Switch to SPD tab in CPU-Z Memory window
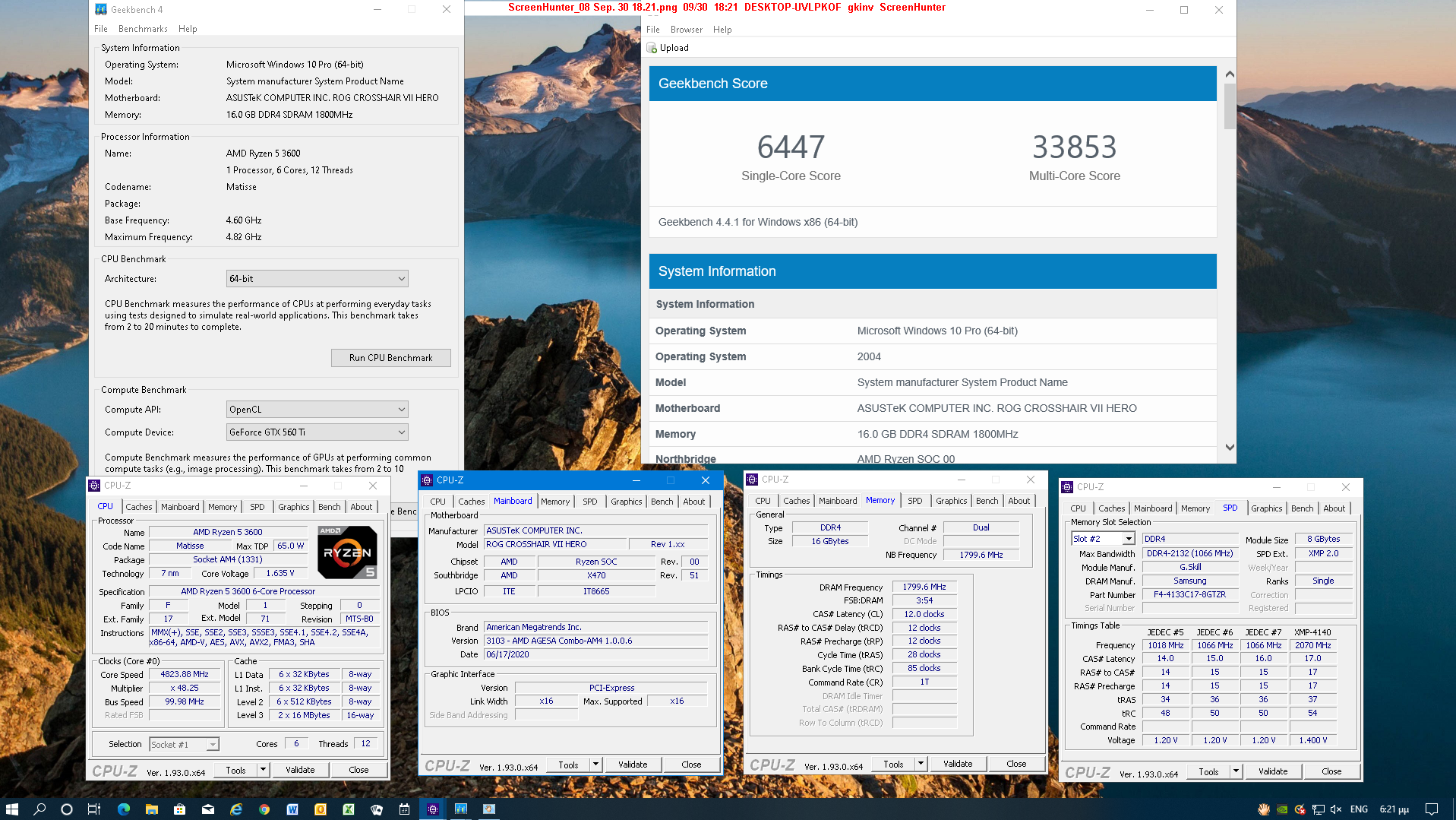This screenshot has height=820, width=1456. pos(915,501)
